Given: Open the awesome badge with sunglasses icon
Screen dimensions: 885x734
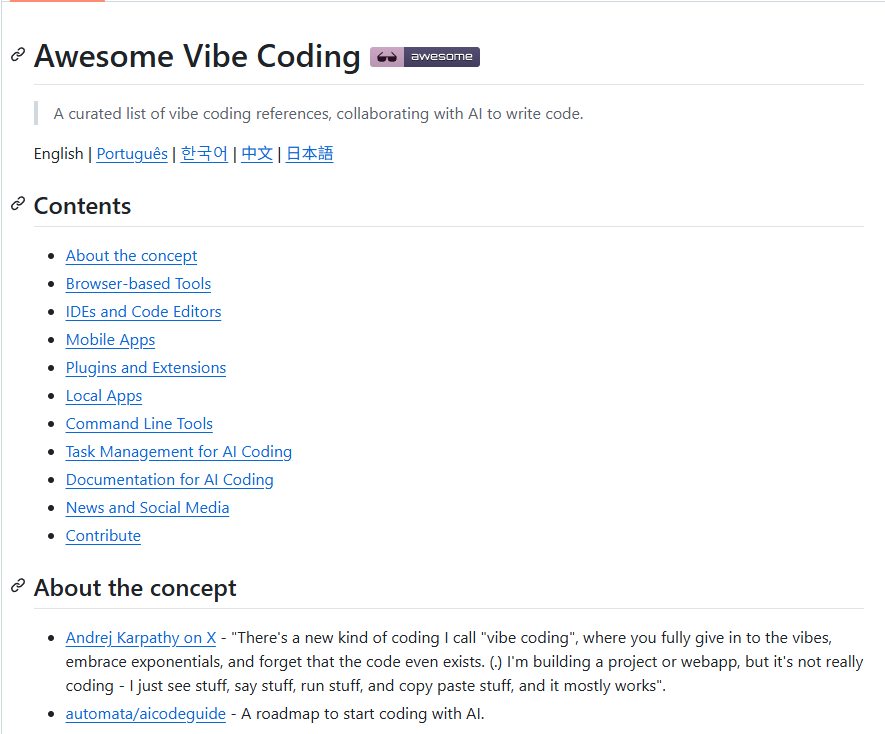Looking at the screenshot, I should pos(424,57).
